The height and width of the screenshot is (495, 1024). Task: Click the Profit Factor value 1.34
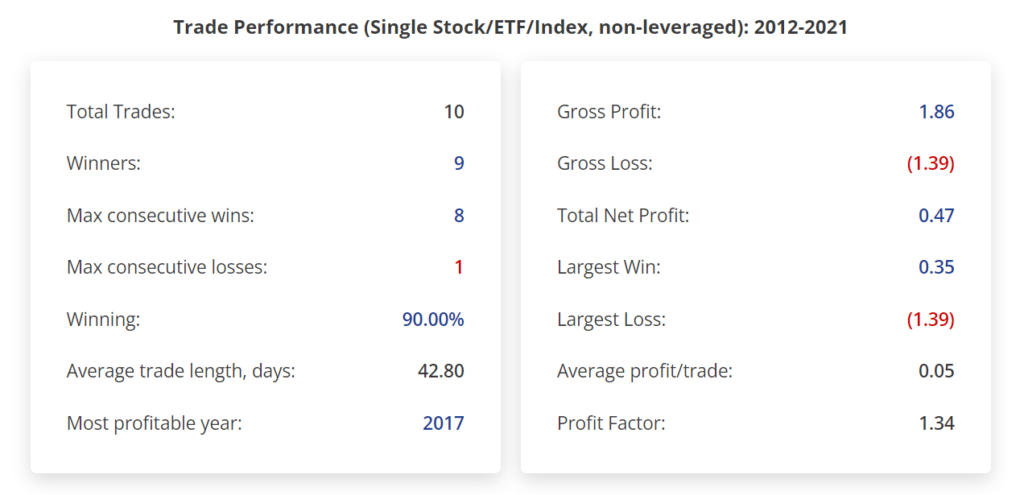(x=937, y=424)
